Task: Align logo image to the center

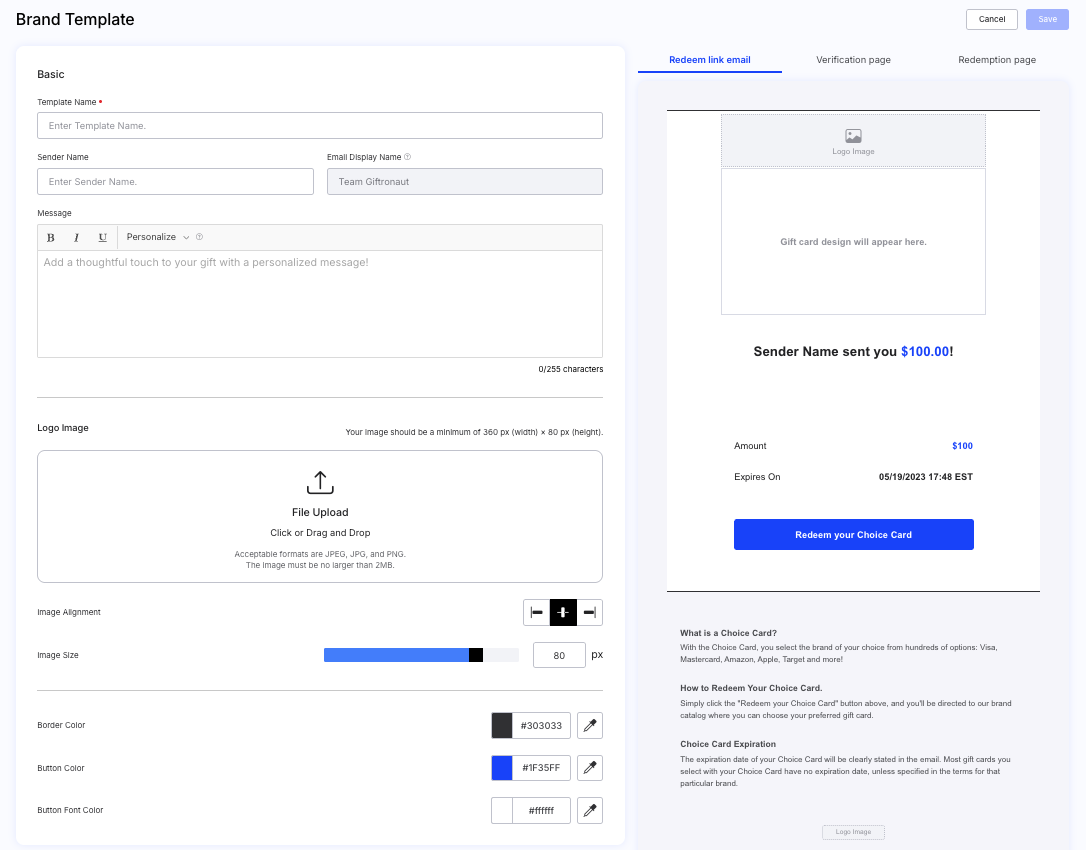Action: (563, 612)
